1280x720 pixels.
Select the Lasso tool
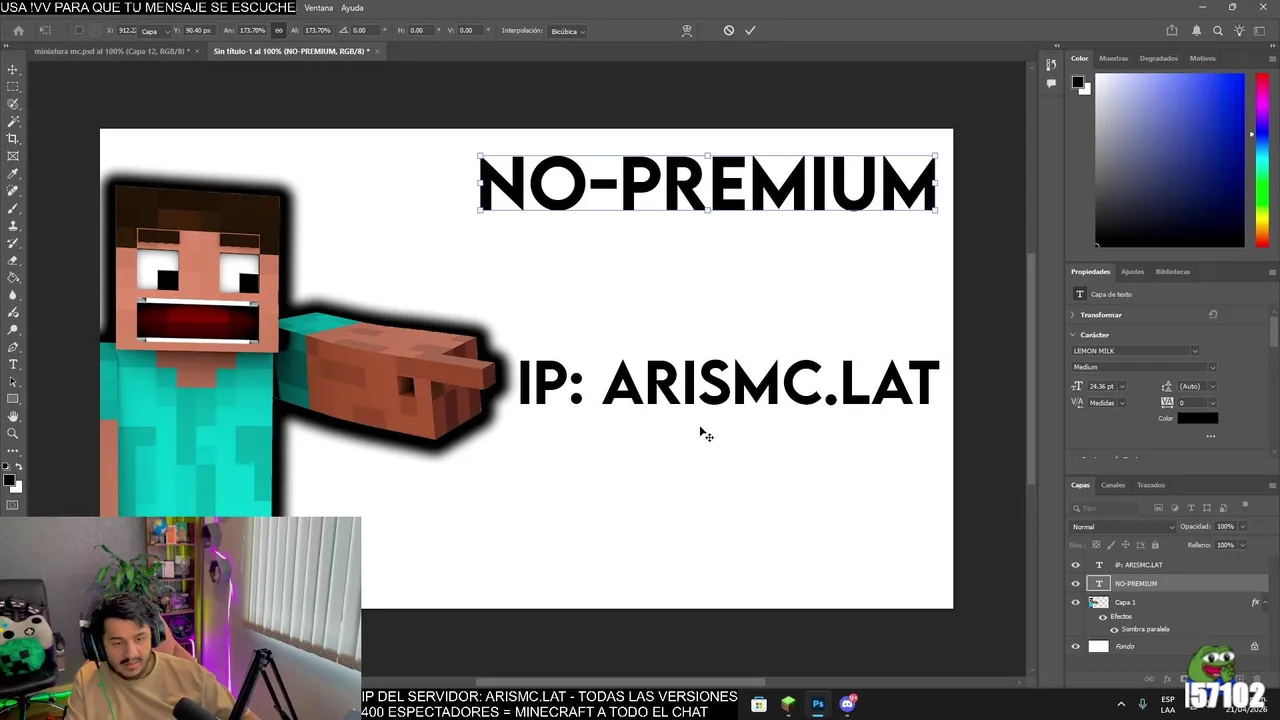[x=13, y=104]
